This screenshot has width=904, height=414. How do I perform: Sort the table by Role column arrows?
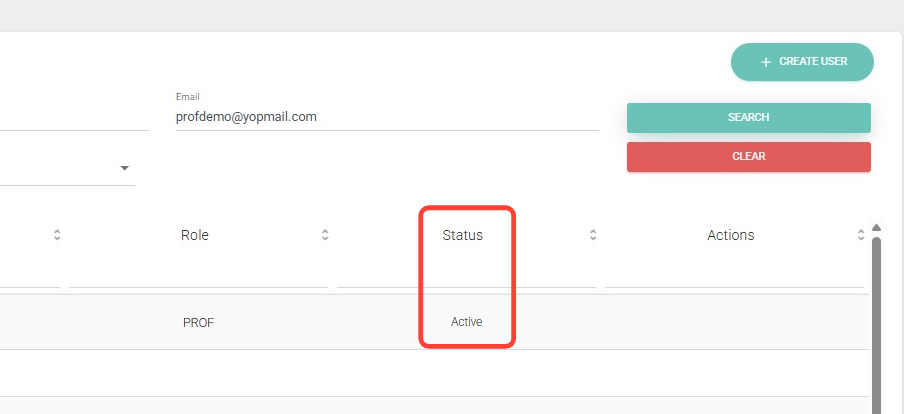pyautogui.click(x=325, y=236)
